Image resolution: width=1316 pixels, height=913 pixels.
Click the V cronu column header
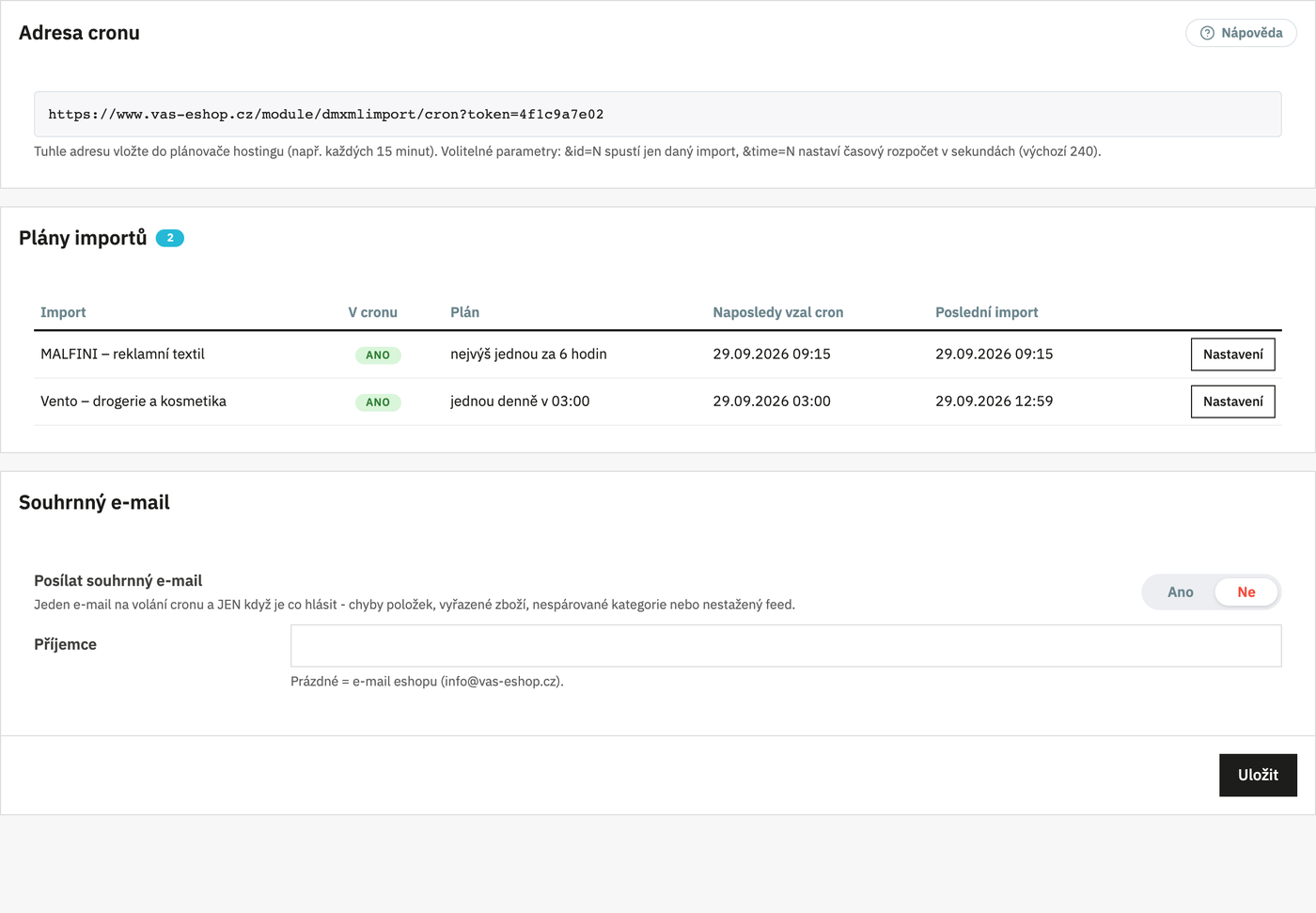click(372, 312)
